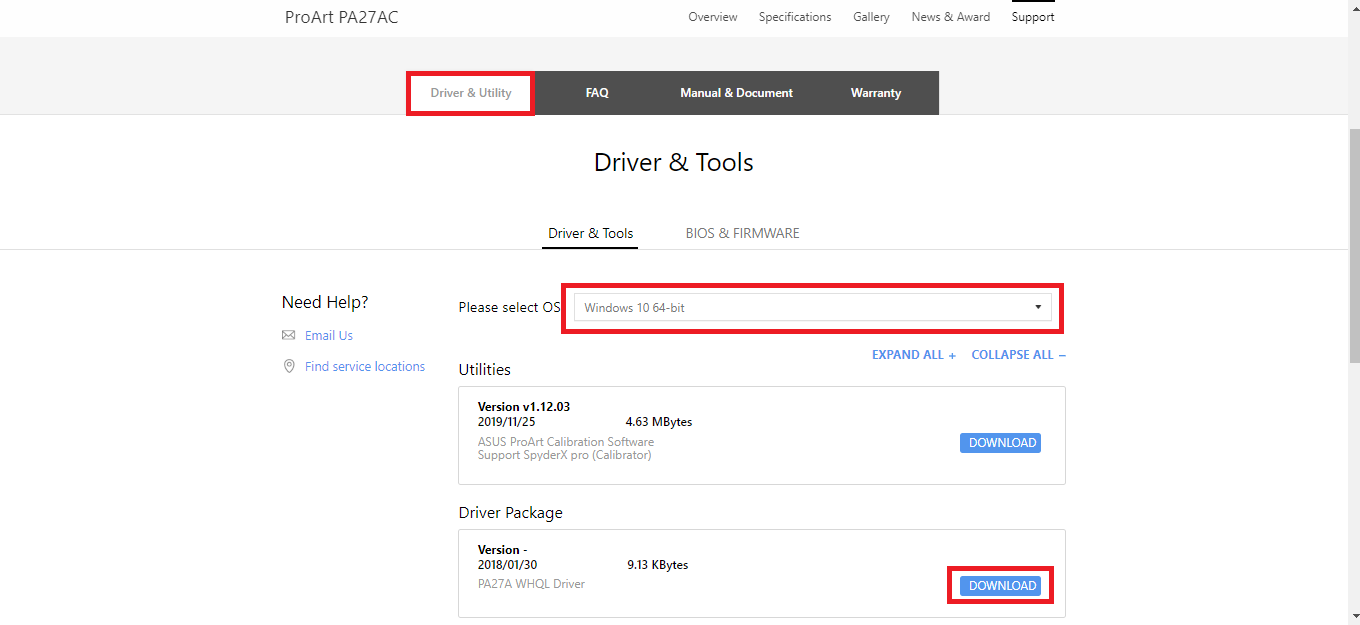The image size is (1360, 625).
Task: Click the Please select OS label
Action: pos(510,307)
